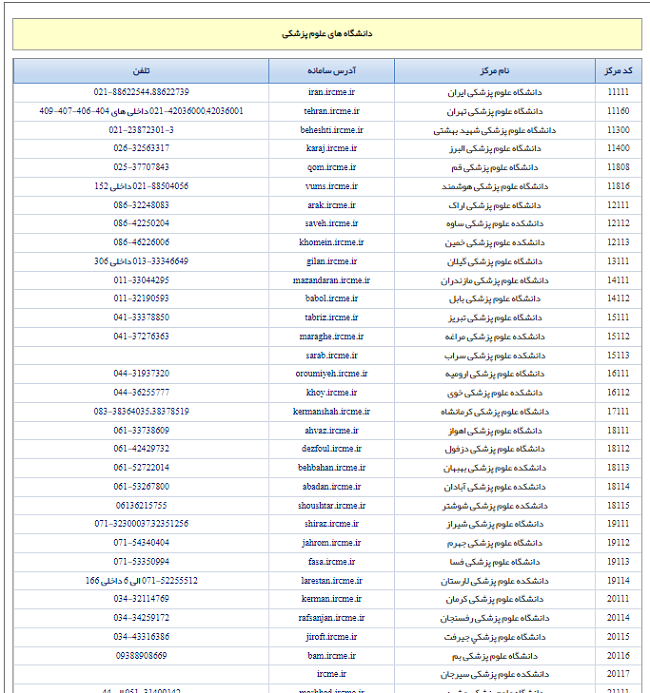Go to jahrom.ircme.ir
This screenshot has height=693, width=650.
(x=331, y=543)
